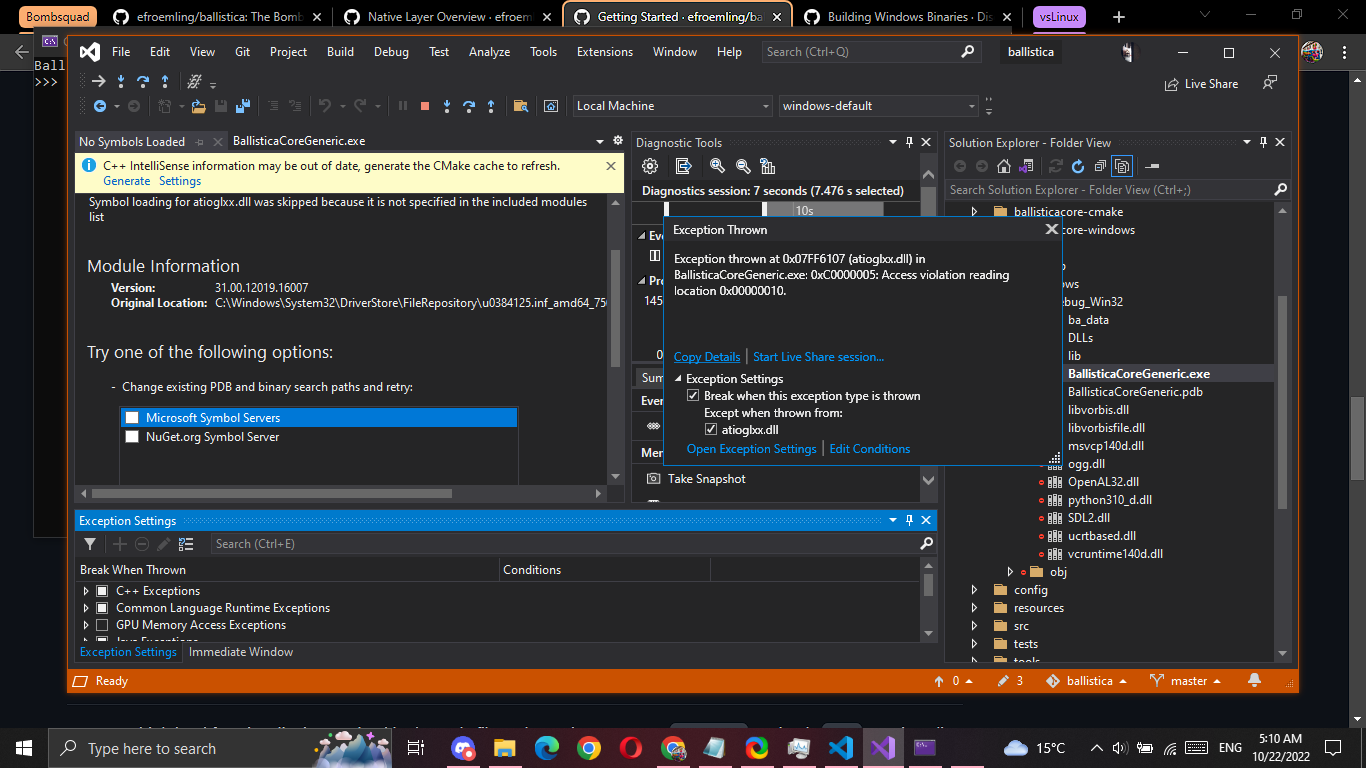Open Diagnostic Tools settings gear
This screenshot has height=768, width=1366.
coord(650,166)
